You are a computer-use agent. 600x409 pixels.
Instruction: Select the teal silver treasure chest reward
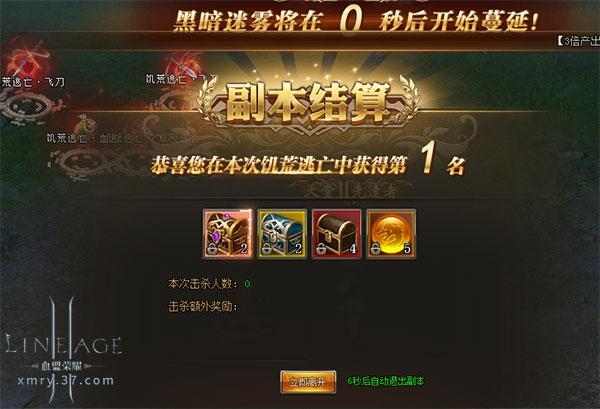coord(282,234)
